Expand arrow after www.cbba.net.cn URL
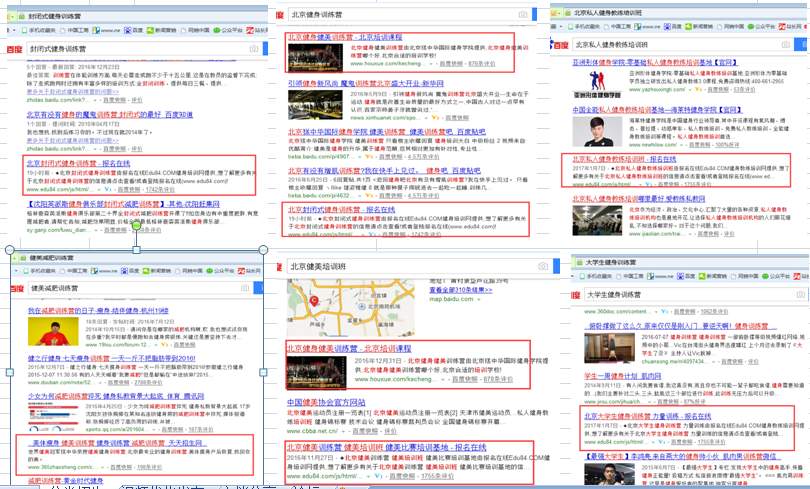 344,431
